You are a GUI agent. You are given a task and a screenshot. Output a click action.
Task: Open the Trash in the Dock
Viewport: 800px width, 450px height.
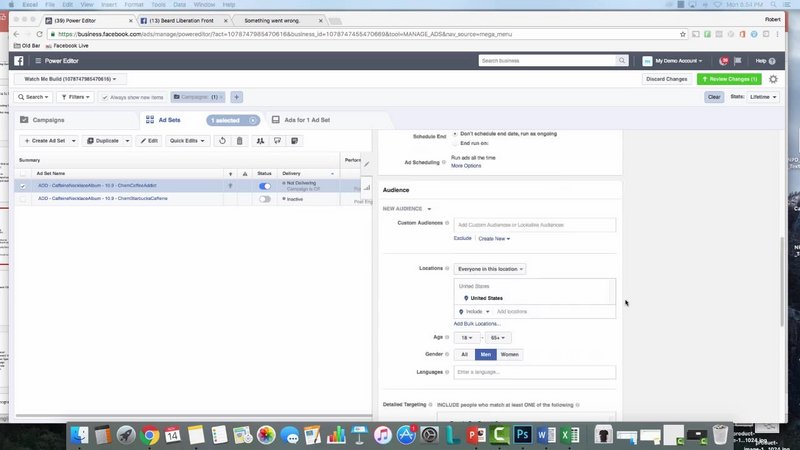720,435
